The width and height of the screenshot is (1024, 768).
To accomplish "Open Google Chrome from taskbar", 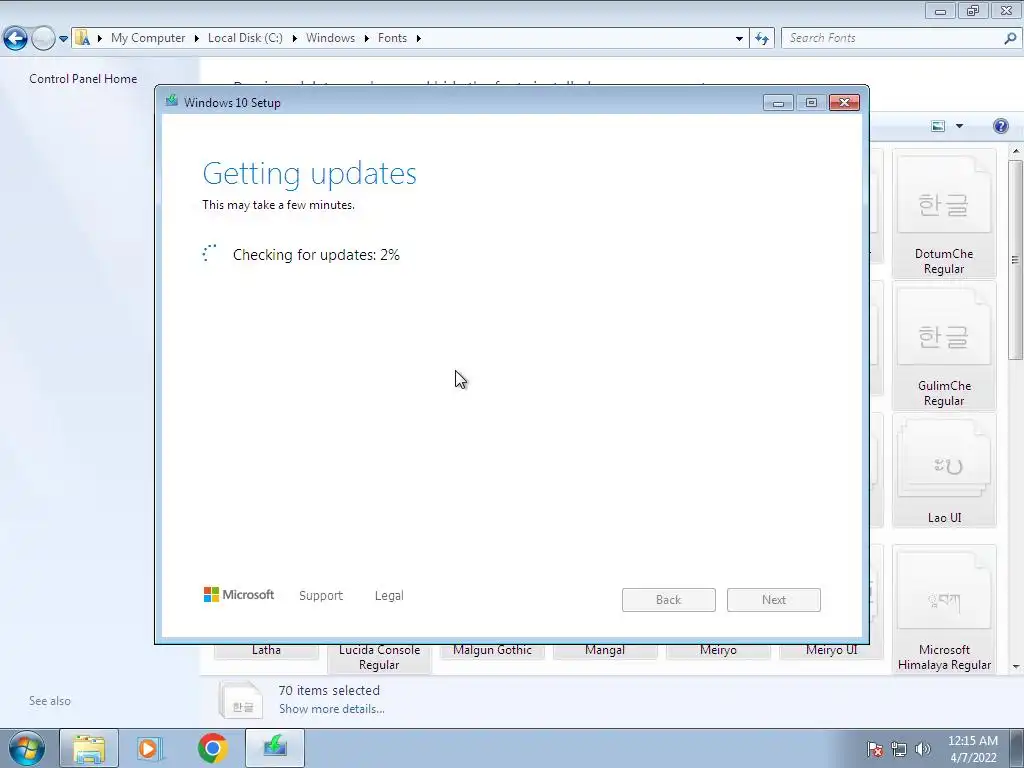I will point(212,748).
